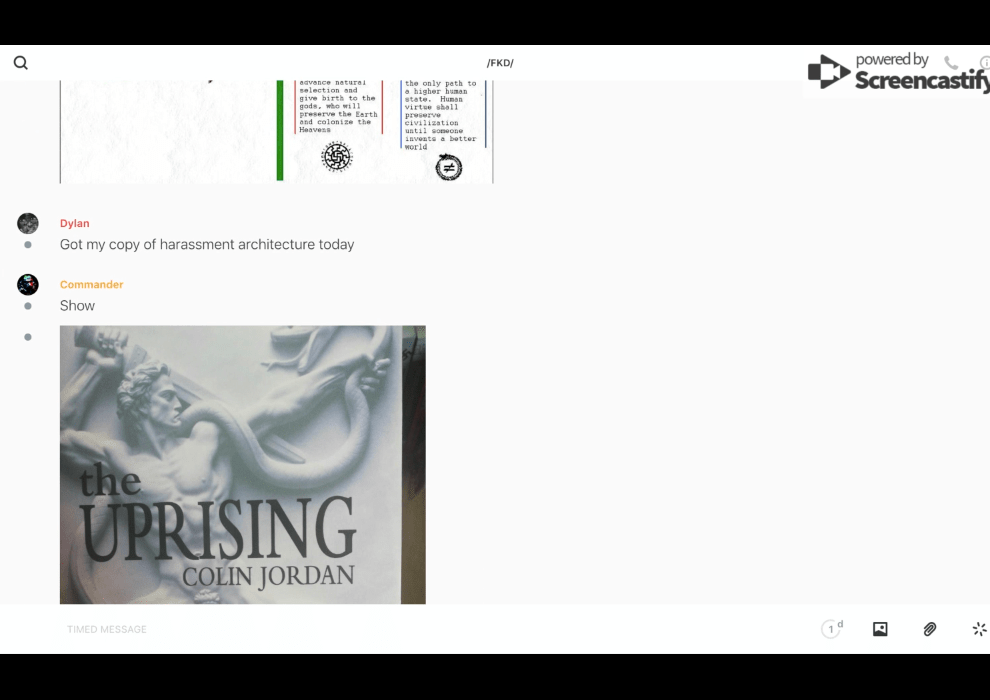Click Dylan's profile avatar
Image resolution: width=990 pixels, height=700 pixels.
pos(28,224)
